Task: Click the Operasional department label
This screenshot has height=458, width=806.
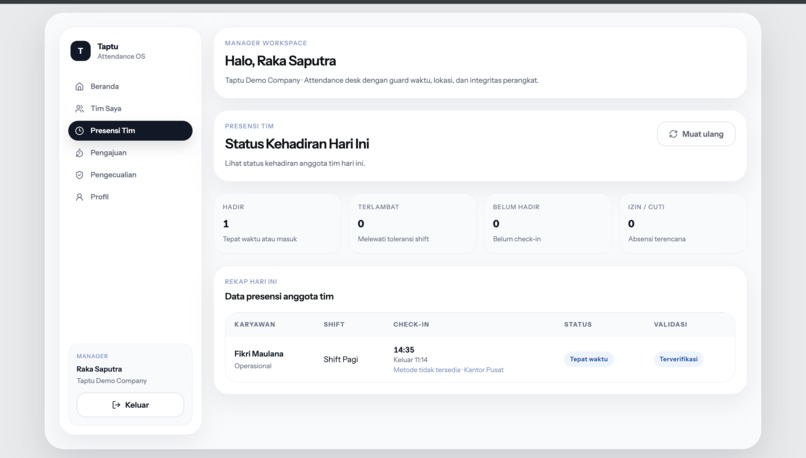Action: pyautogui.click(x=253, y=366)
